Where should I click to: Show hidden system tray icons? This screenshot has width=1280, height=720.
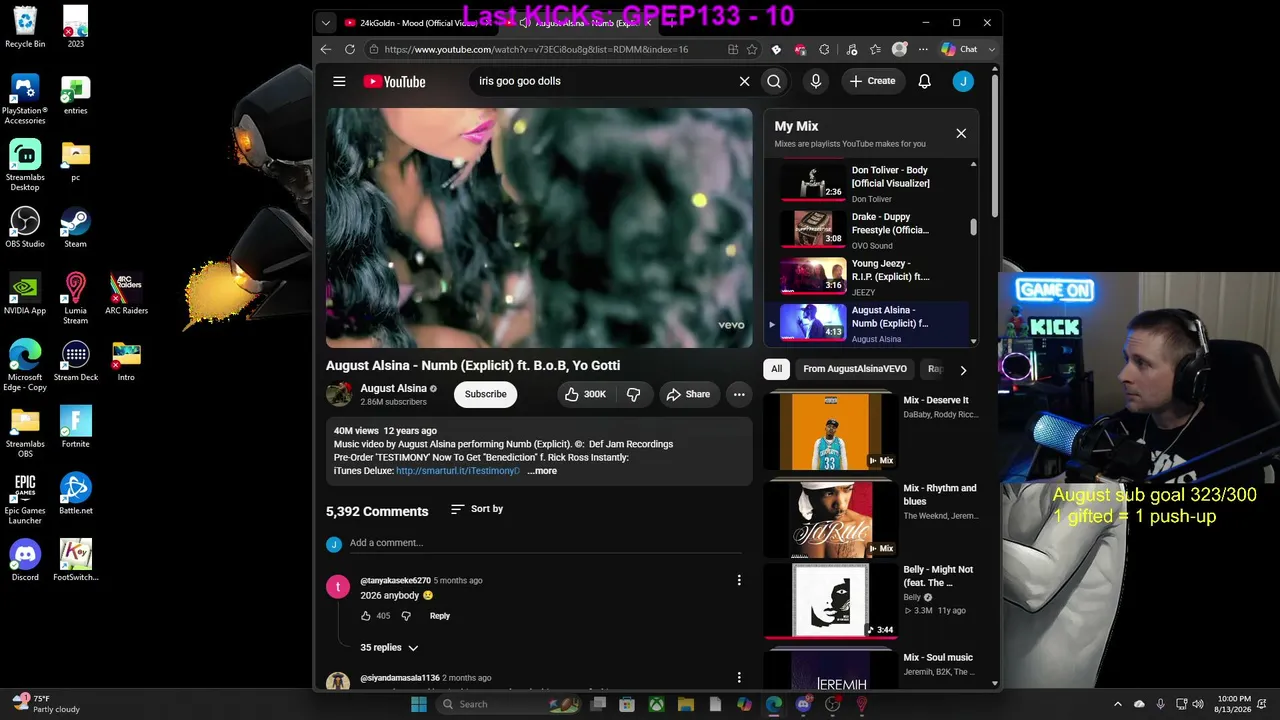click(x=1118, y=704)
